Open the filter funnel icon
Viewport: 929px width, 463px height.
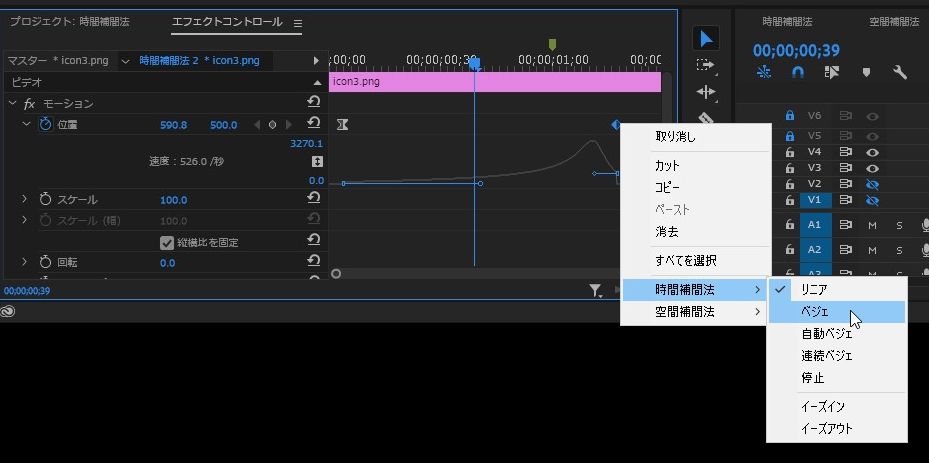(x=595, y=291)
